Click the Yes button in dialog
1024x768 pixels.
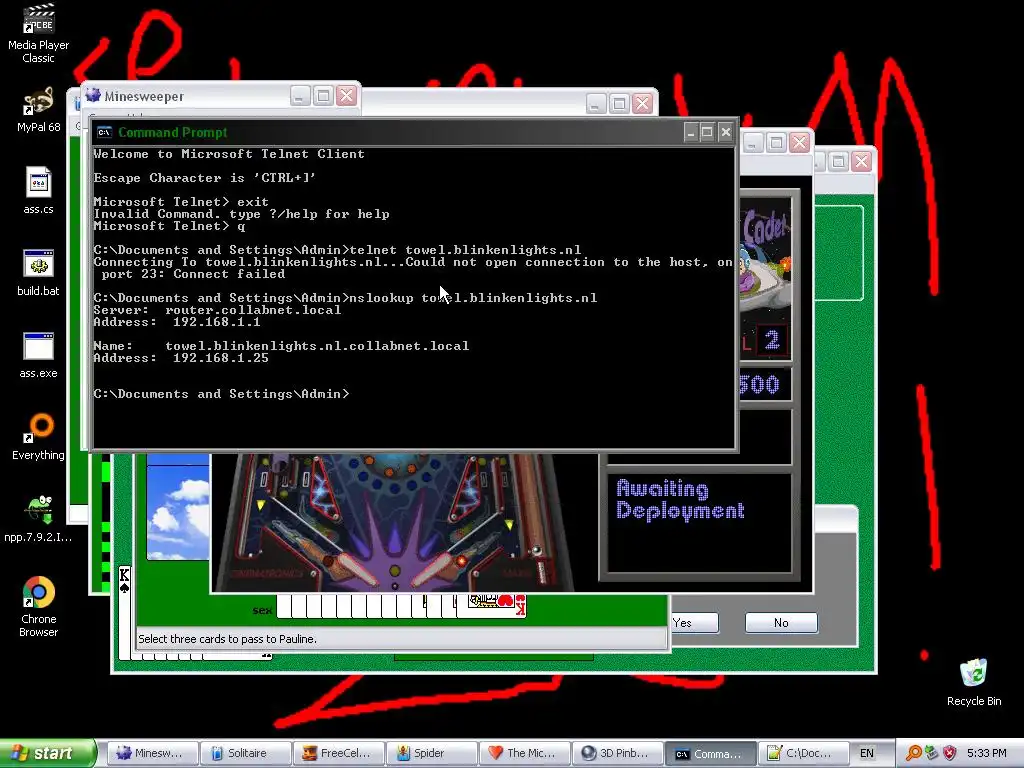click(x=695, y=622)
